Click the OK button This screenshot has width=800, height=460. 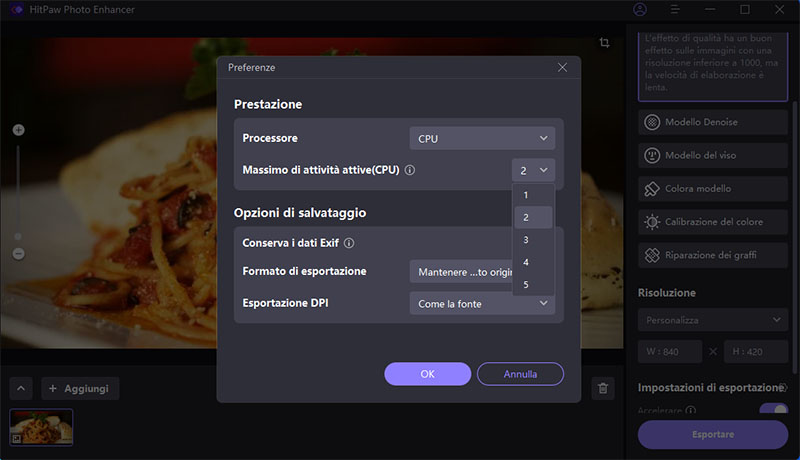point(428,374)
